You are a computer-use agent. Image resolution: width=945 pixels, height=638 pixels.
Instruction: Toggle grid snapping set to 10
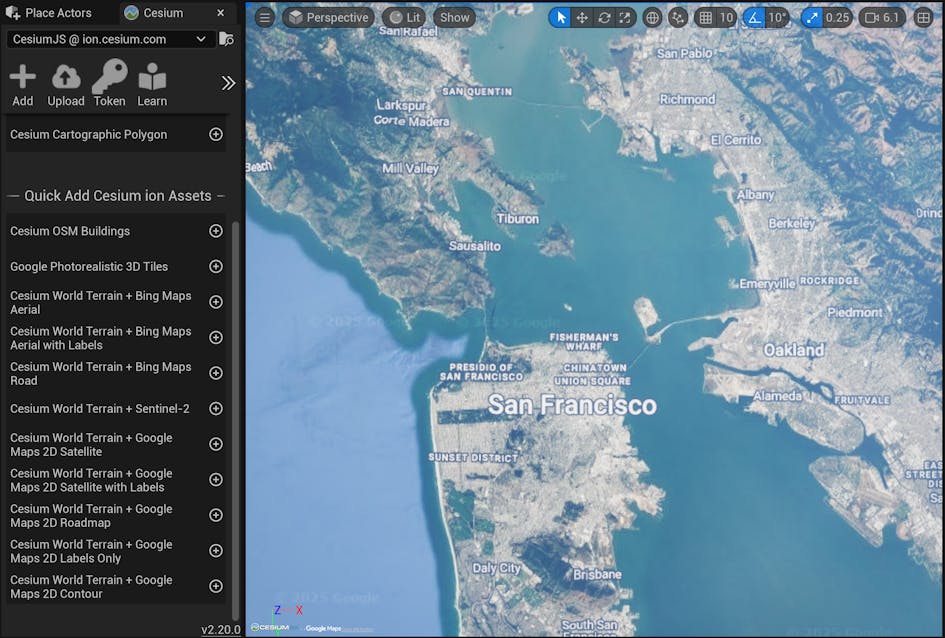pyautogui.click(x=716, y=17)
